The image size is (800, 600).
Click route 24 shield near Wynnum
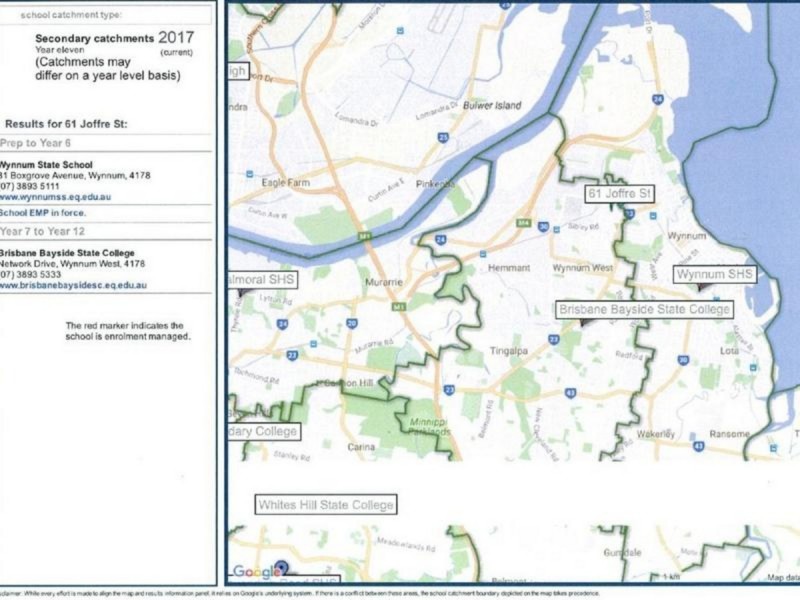657,100
